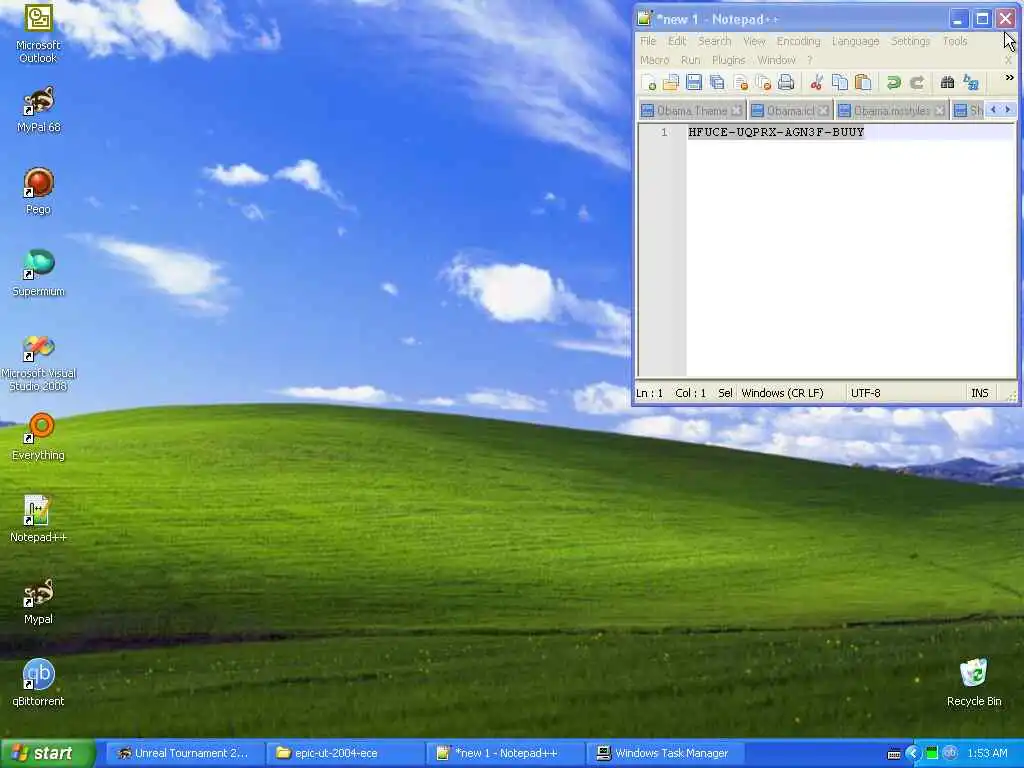Click the Close document toolbar icon
The width and height of the screenshot is (1024, 768).
click(x=740, y=82)
